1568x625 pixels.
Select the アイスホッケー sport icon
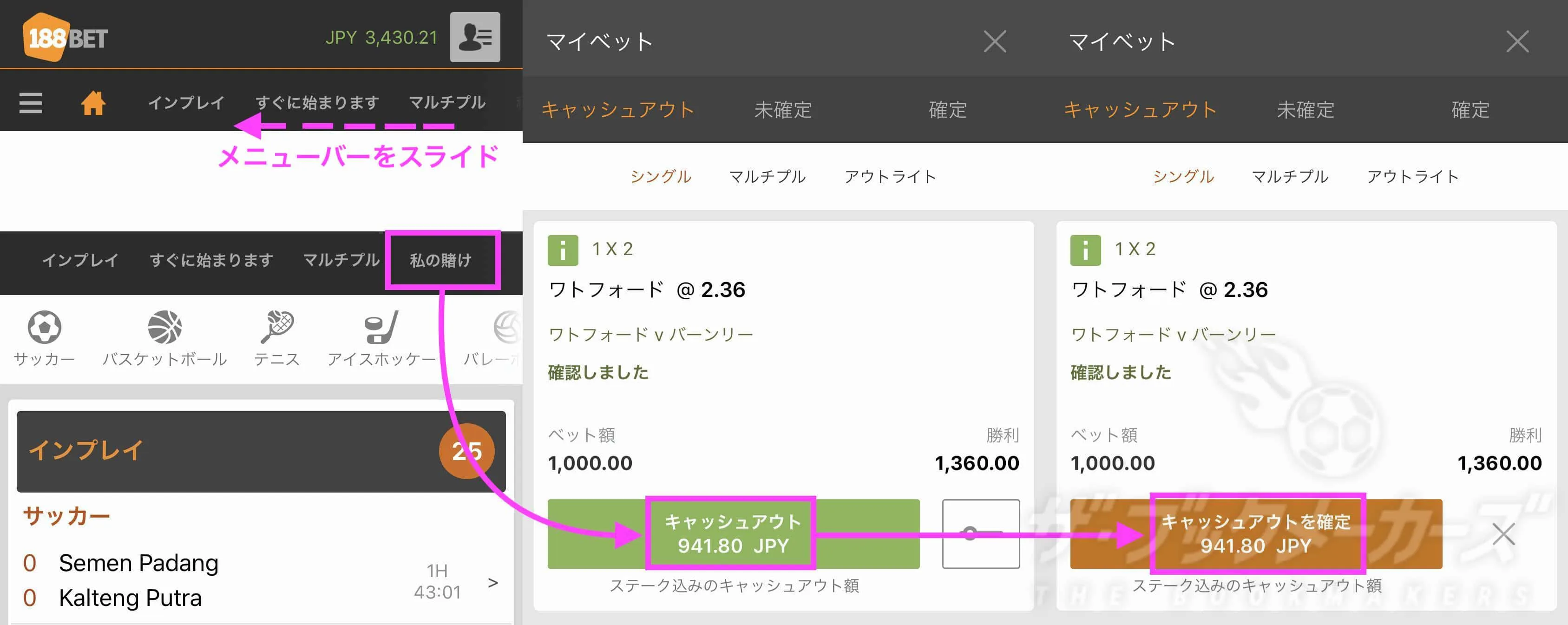point(381,327)
